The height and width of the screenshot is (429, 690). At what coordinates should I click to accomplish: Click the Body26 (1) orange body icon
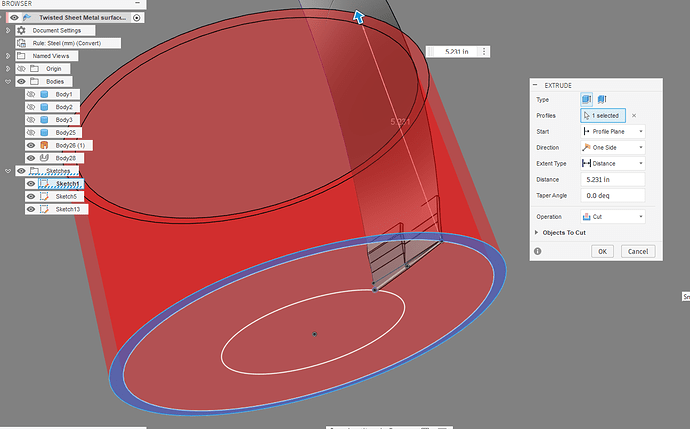45,145
